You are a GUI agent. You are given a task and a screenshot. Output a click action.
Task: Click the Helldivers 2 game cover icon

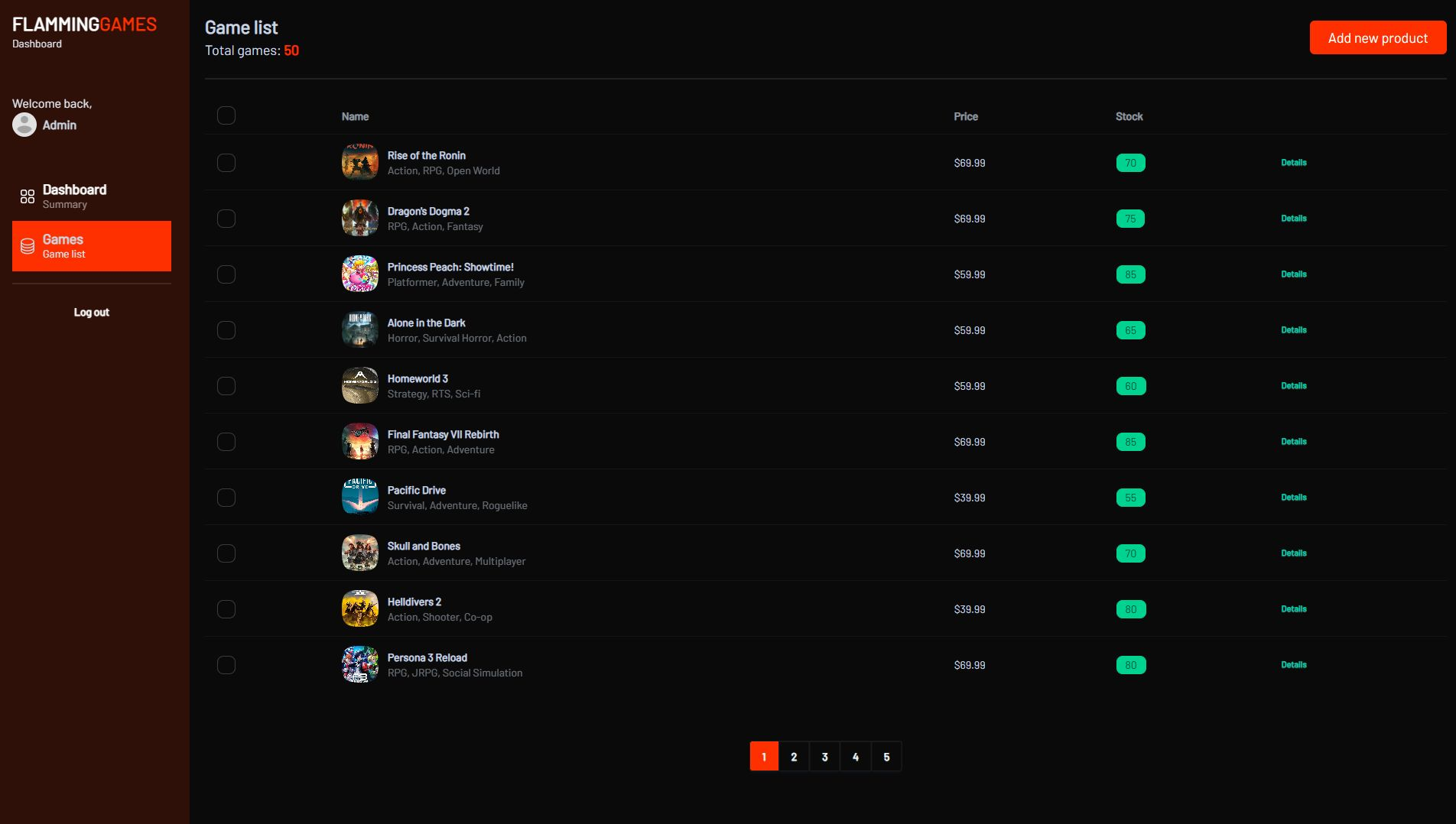[359, 608]
